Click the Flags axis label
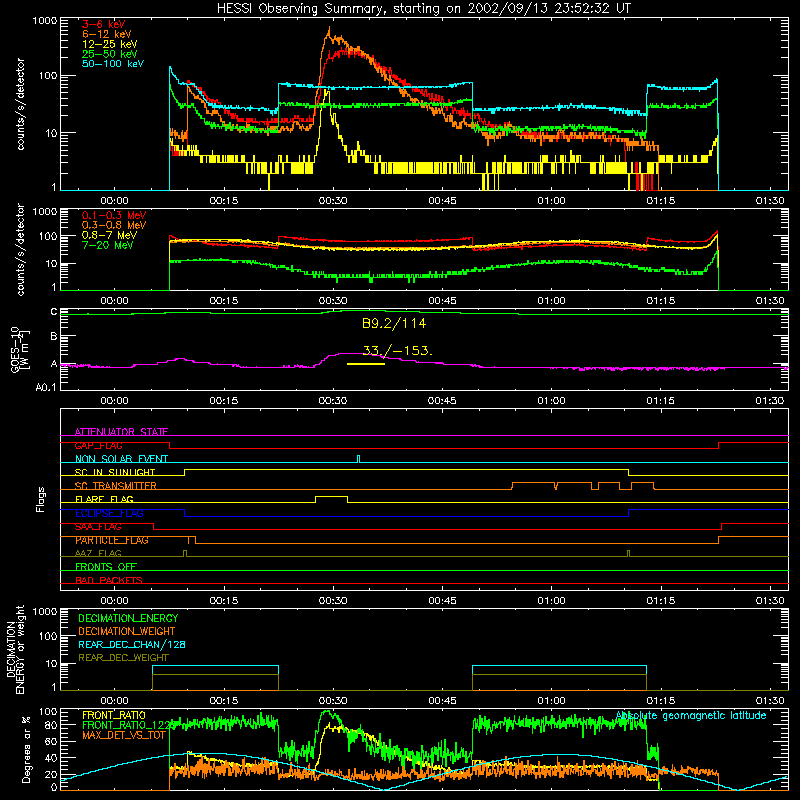The height and width of the screenshot is (800, 800). (x=41, y=499)
